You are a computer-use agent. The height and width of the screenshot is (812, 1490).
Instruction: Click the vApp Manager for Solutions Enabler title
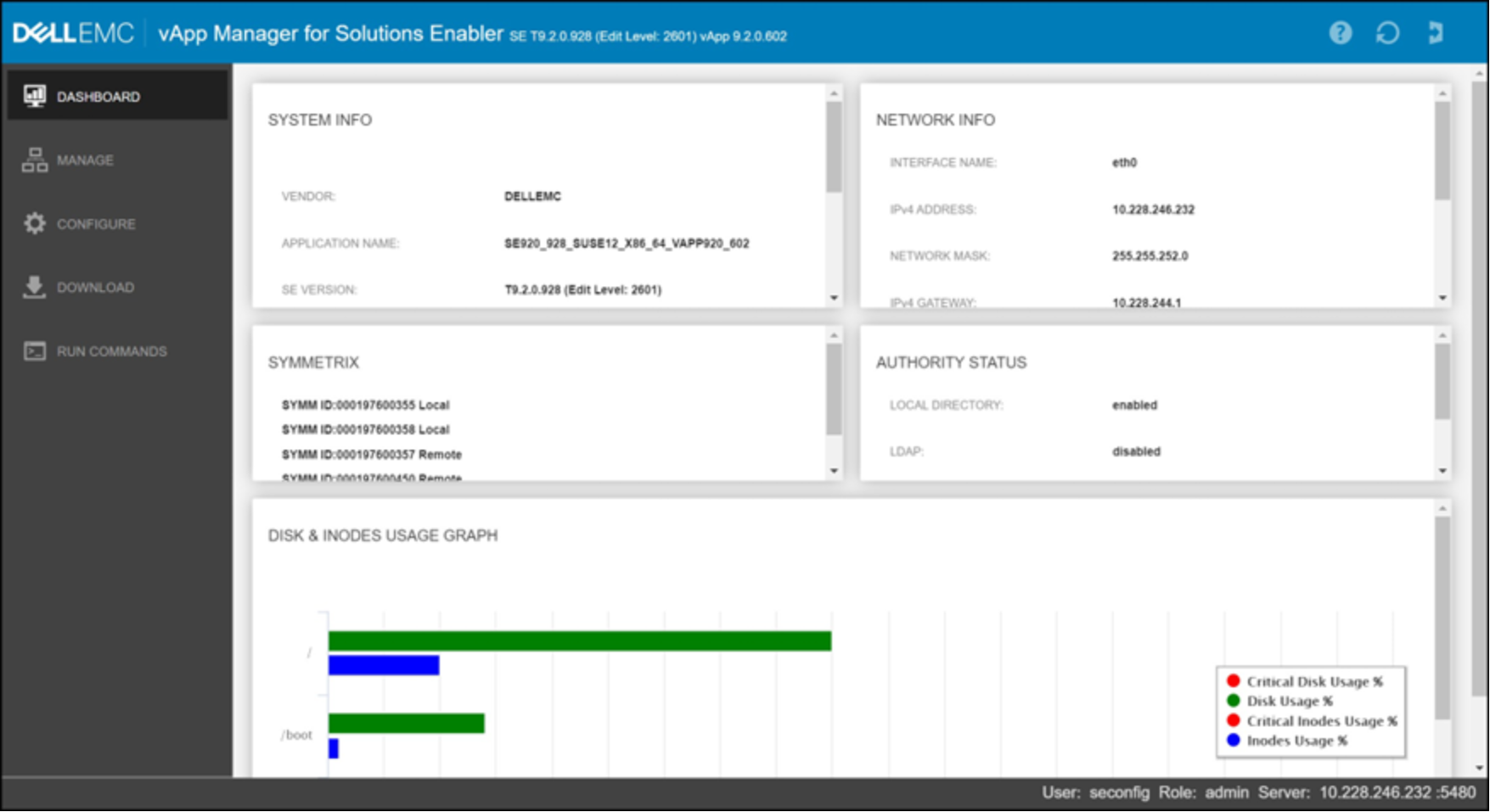point(330,33)
